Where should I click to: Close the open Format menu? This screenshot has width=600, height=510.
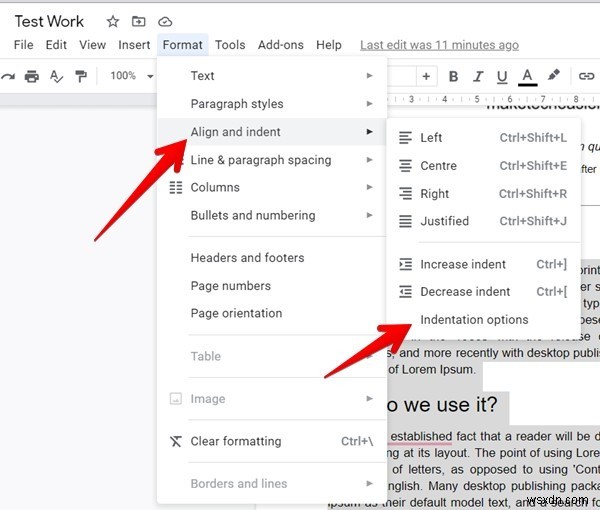point(183,45)
